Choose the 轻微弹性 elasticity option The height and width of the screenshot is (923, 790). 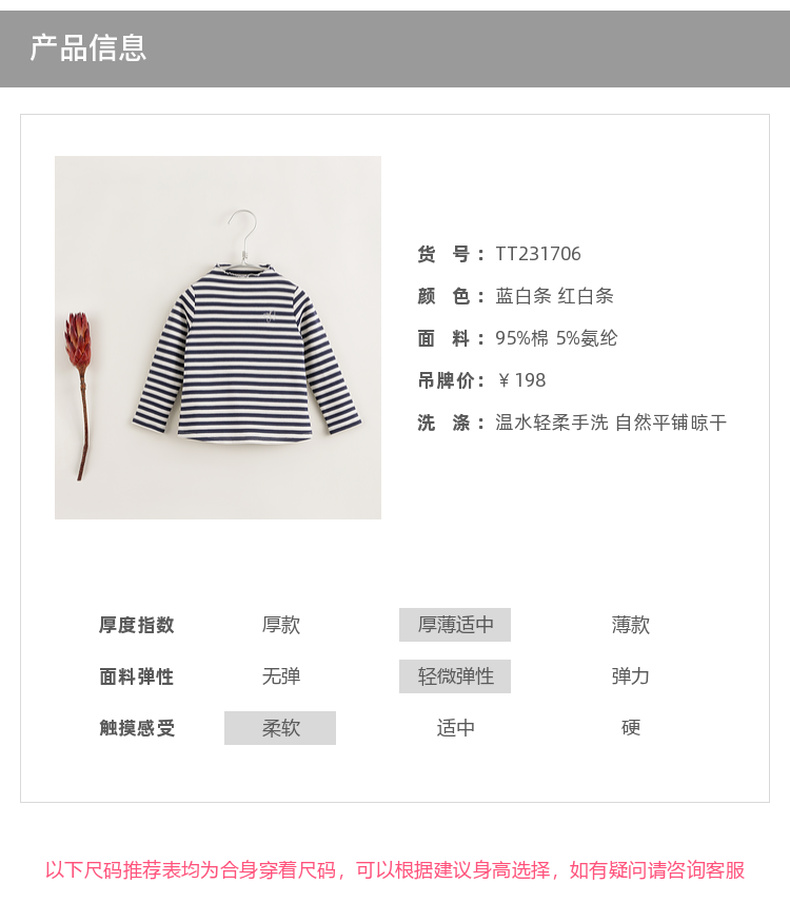[x=455, y=676]
